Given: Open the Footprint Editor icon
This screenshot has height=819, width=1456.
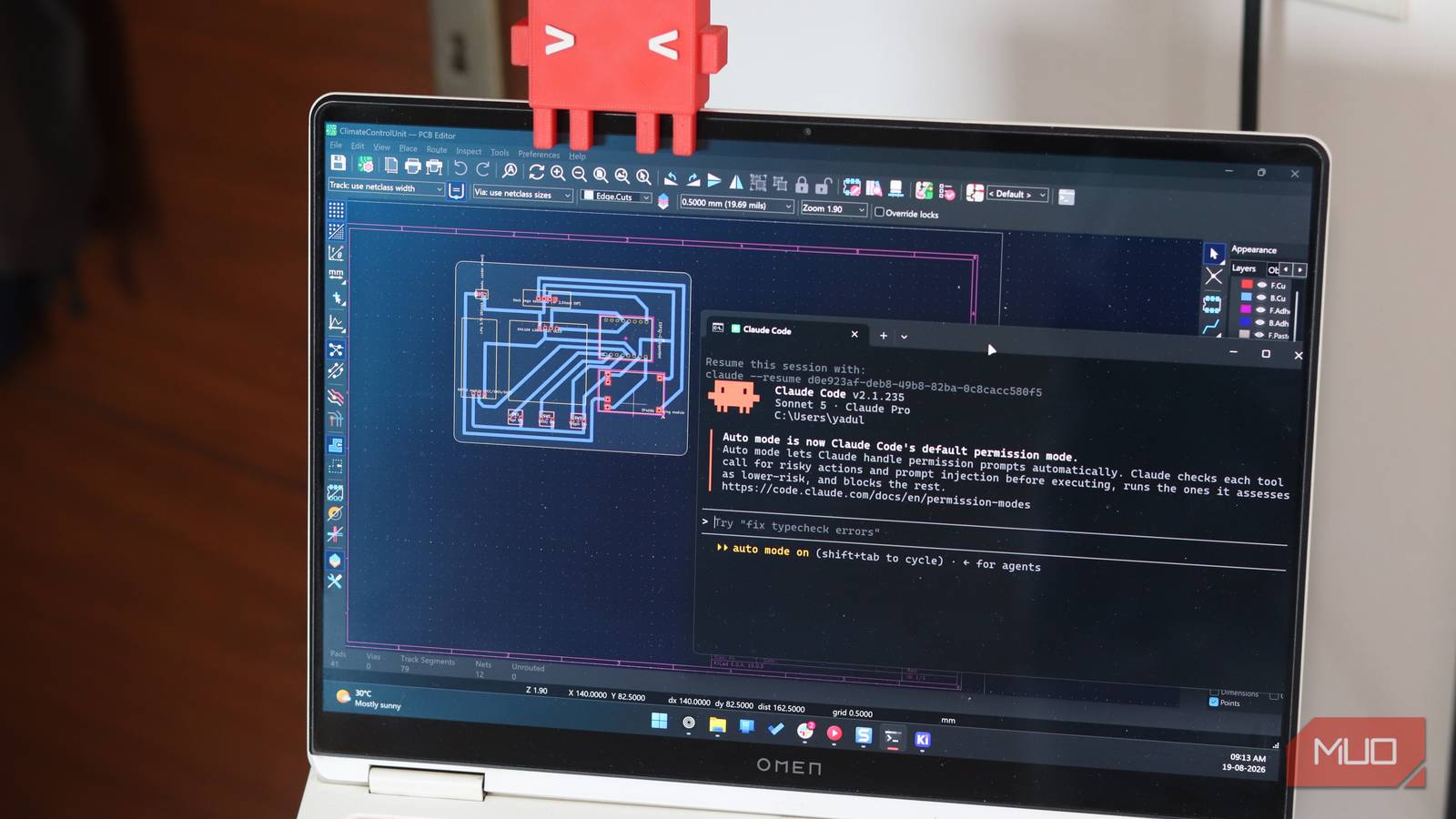Looking at the screenshot, I should [x=851, y=187].
